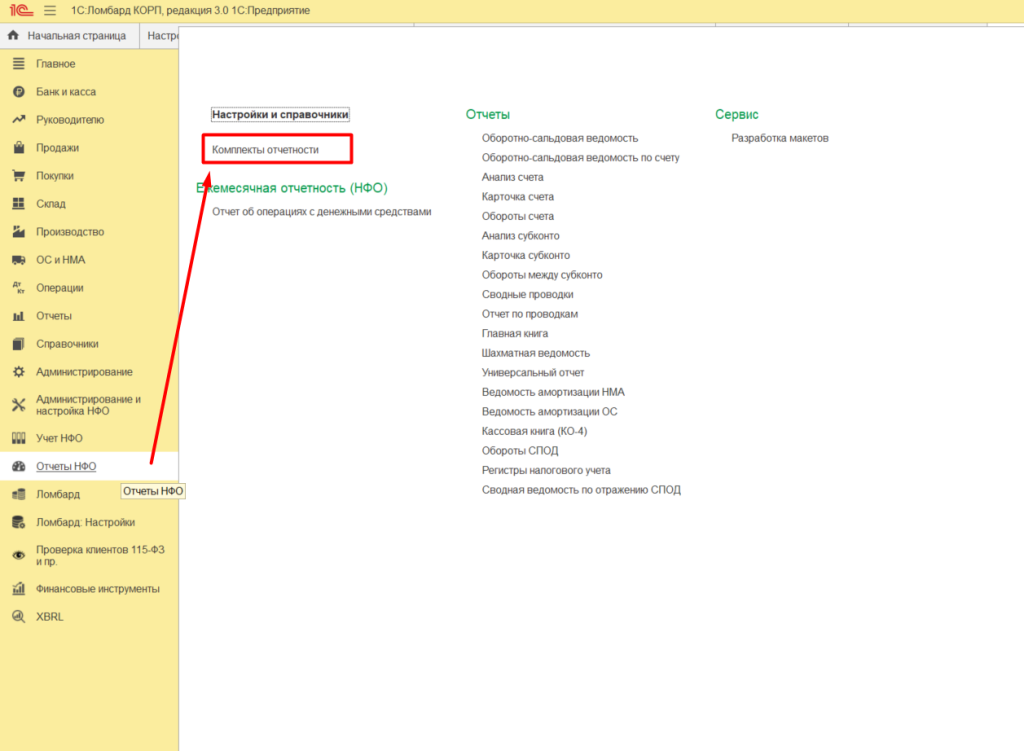
Task: Click the shopping cart icon for purchases
Action: click(x=18, y=176)
